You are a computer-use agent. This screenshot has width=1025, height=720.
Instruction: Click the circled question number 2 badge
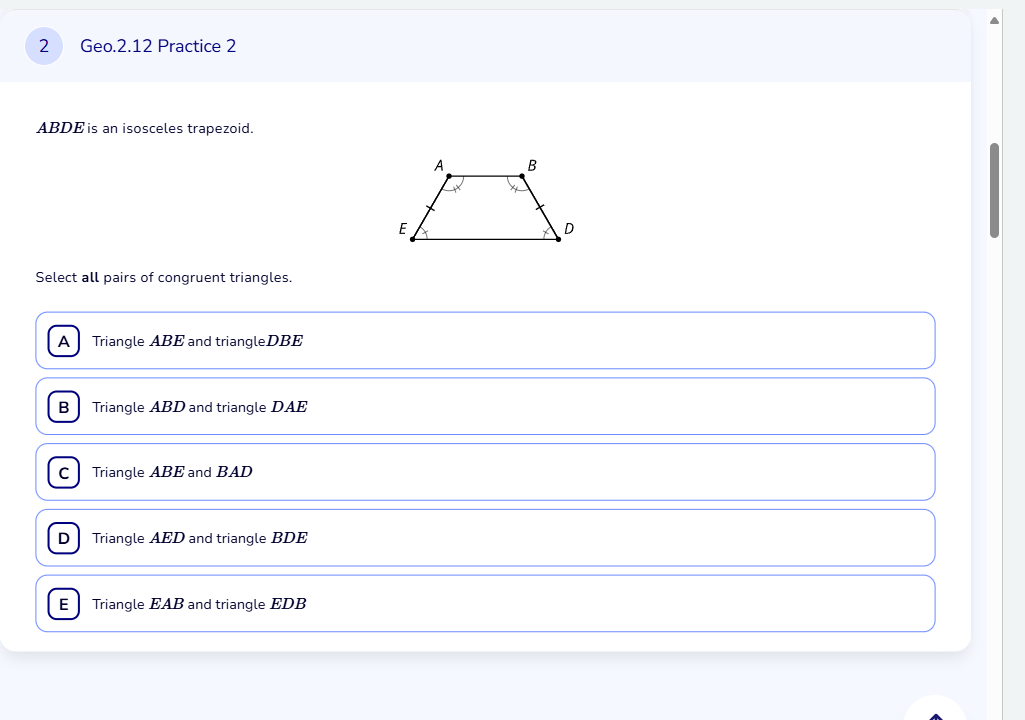coord(44,46)
